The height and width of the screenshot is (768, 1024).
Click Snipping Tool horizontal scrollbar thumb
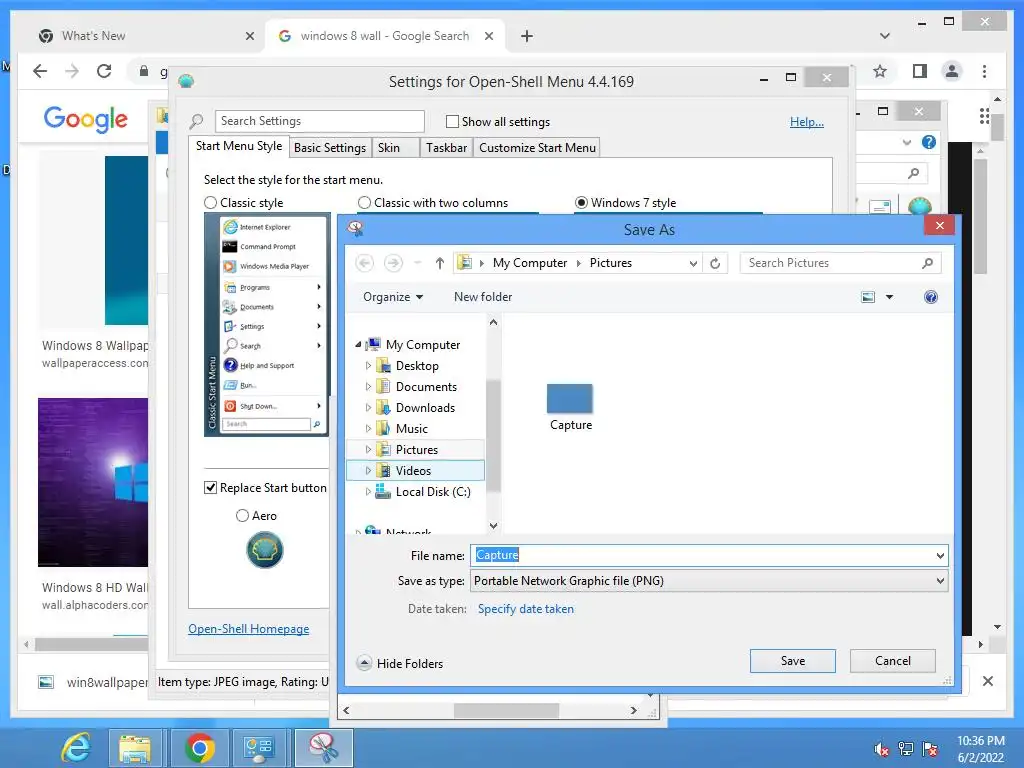(506, 710)
